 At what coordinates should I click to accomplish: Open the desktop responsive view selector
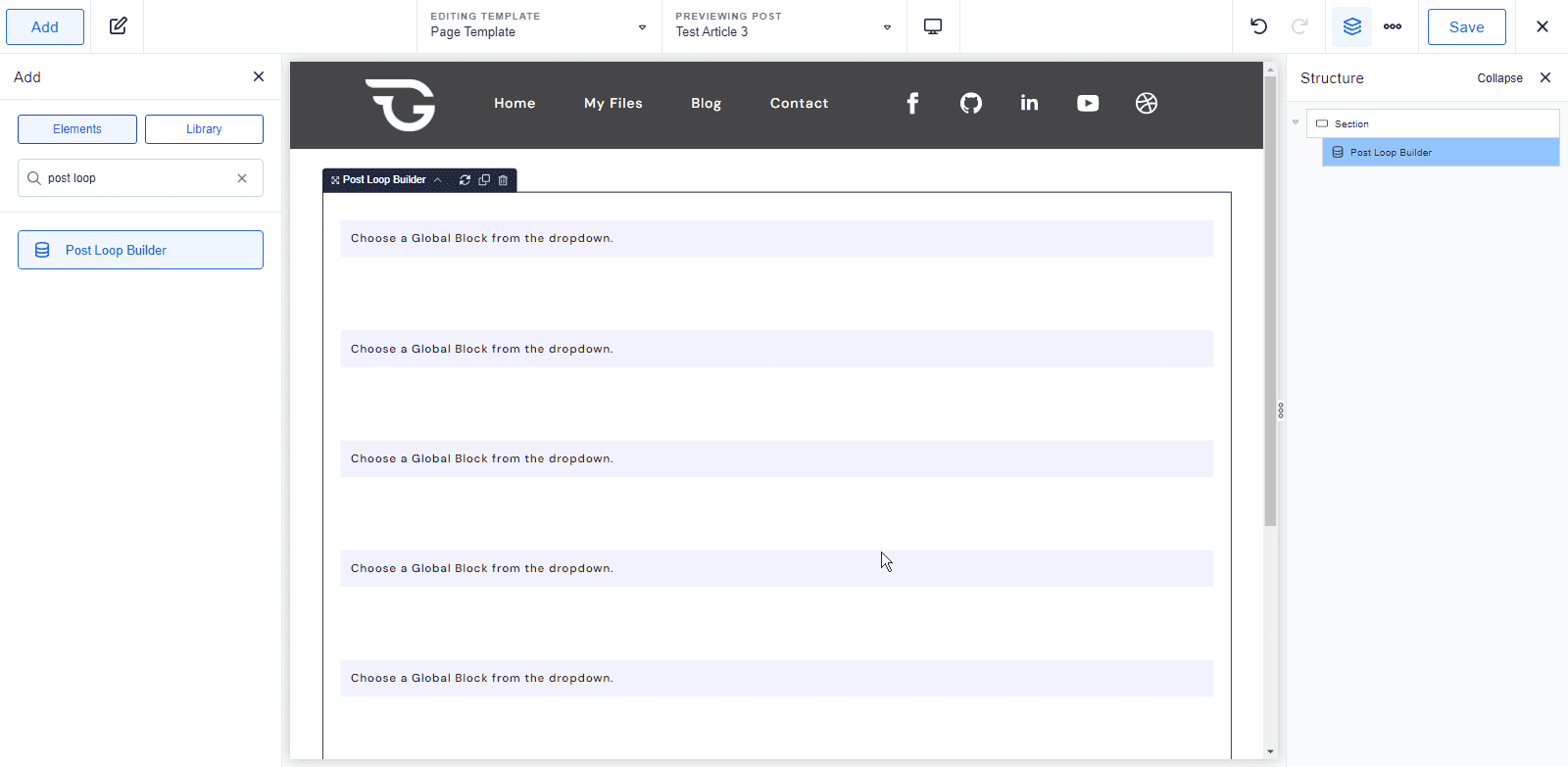pos(933,26)
